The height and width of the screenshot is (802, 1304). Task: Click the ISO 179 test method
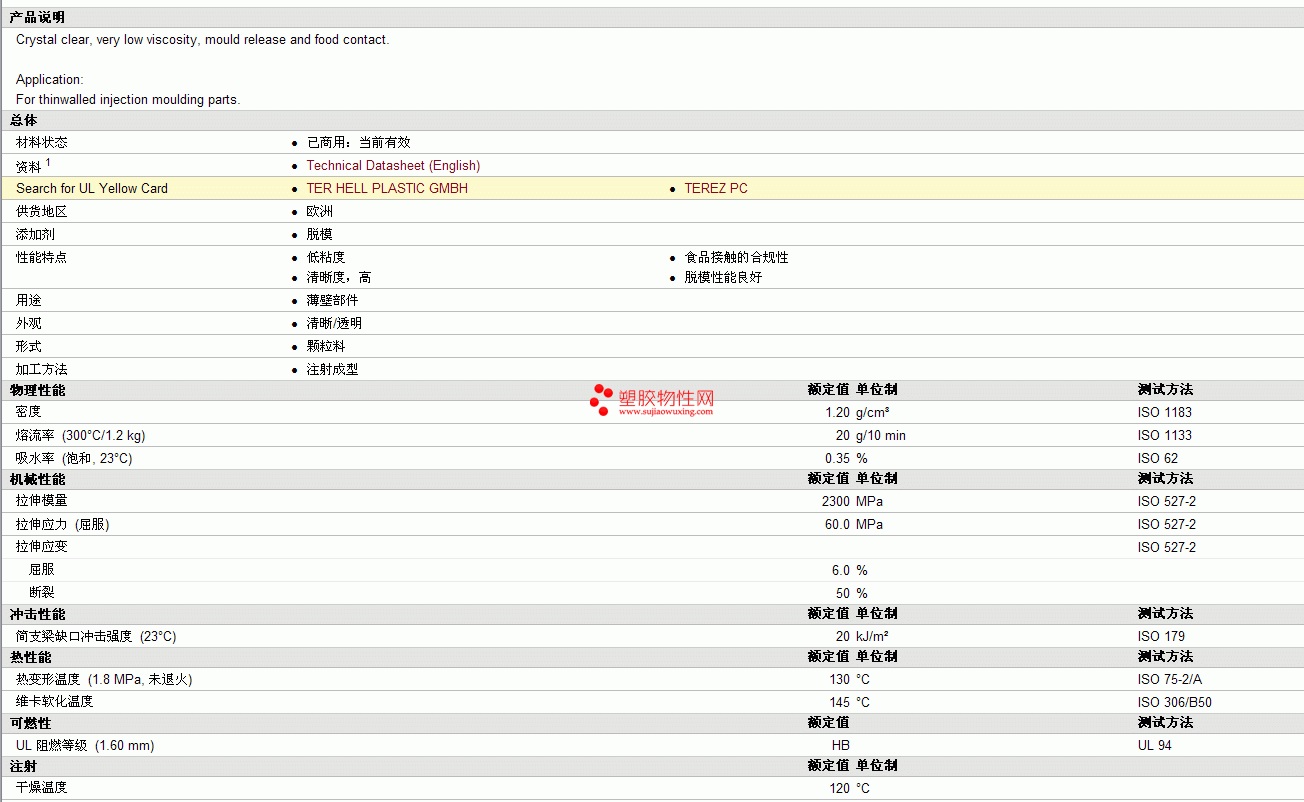(x=1161, y=636)
